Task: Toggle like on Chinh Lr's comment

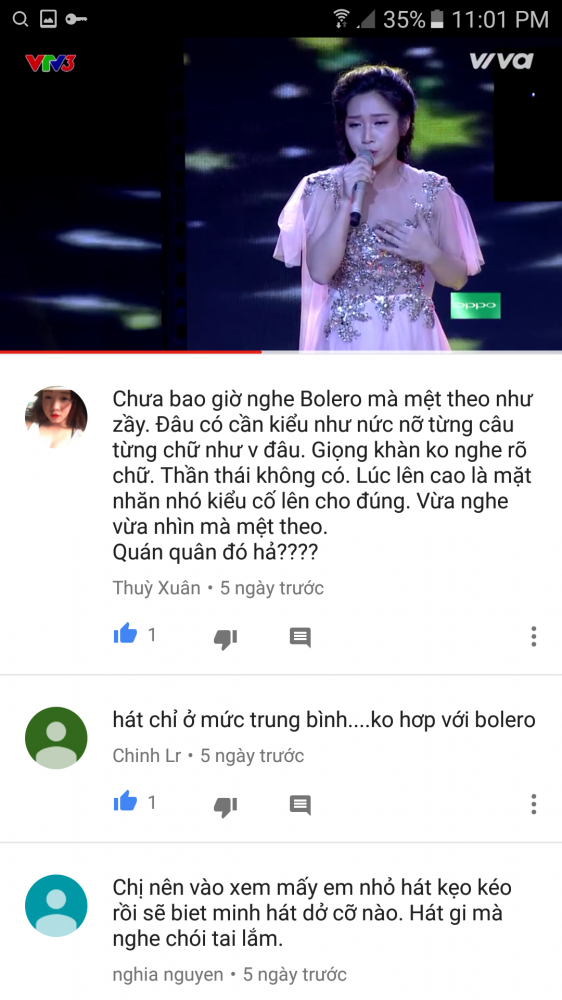Action: [125, 802]
